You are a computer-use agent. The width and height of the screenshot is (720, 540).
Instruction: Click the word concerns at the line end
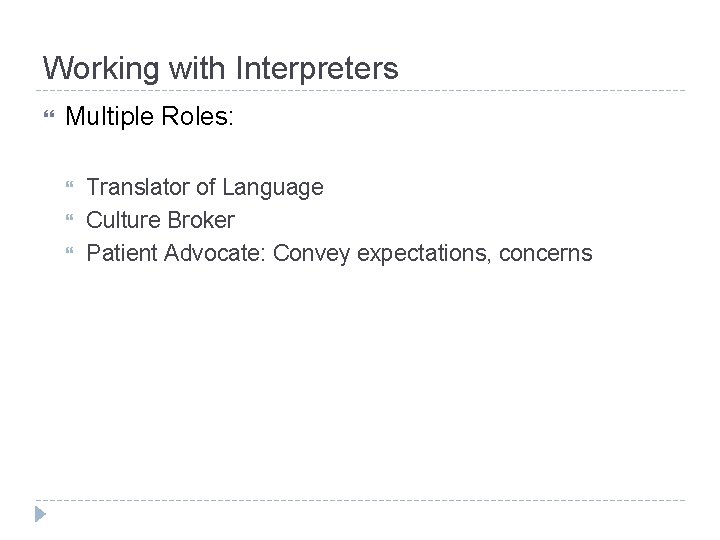point(548,253)
